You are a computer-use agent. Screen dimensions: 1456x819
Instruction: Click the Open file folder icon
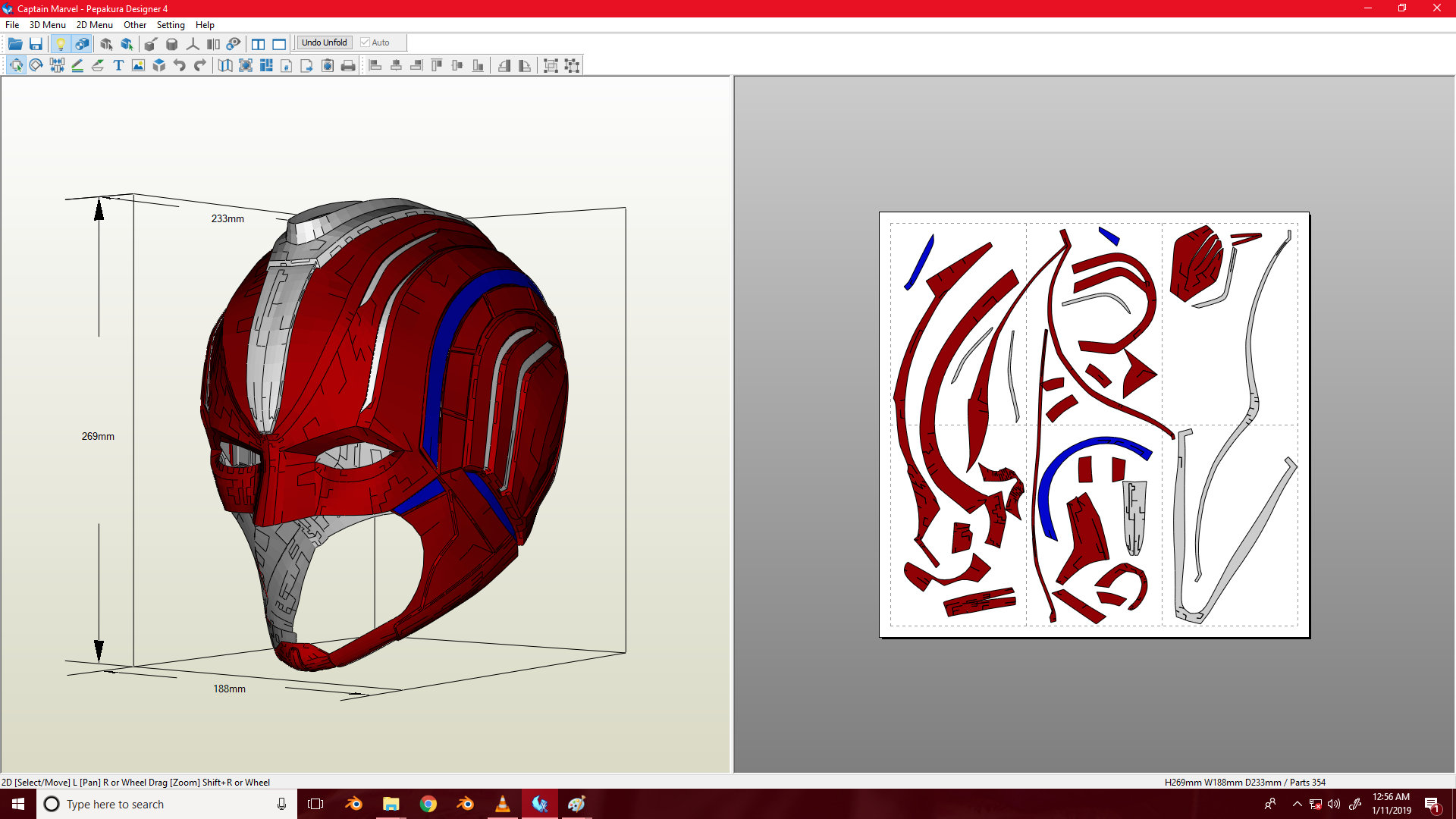click(x=15, y=43)
